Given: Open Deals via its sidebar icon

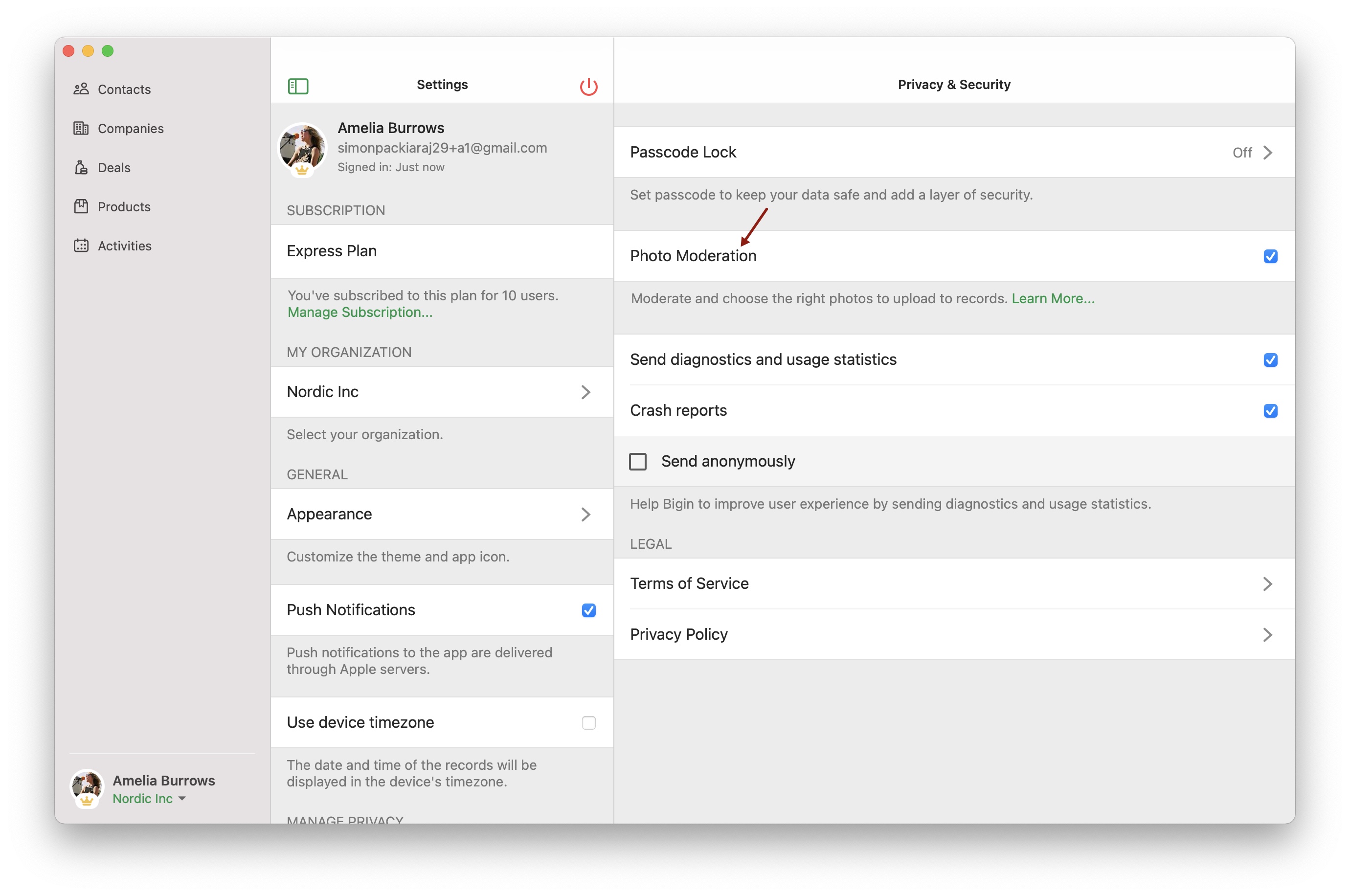Looking at the screenshot, I should coord(81,167).
